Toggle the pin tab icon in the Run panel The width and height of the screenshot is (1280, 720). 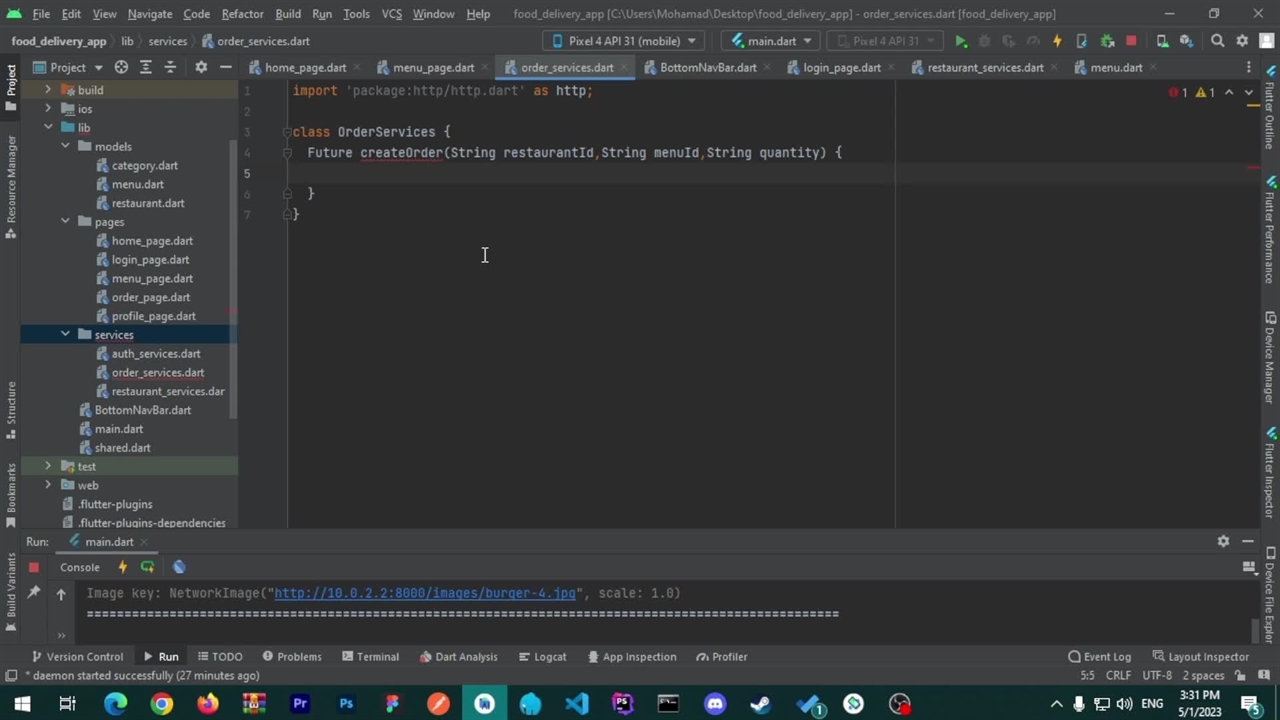tap(33, 593)
